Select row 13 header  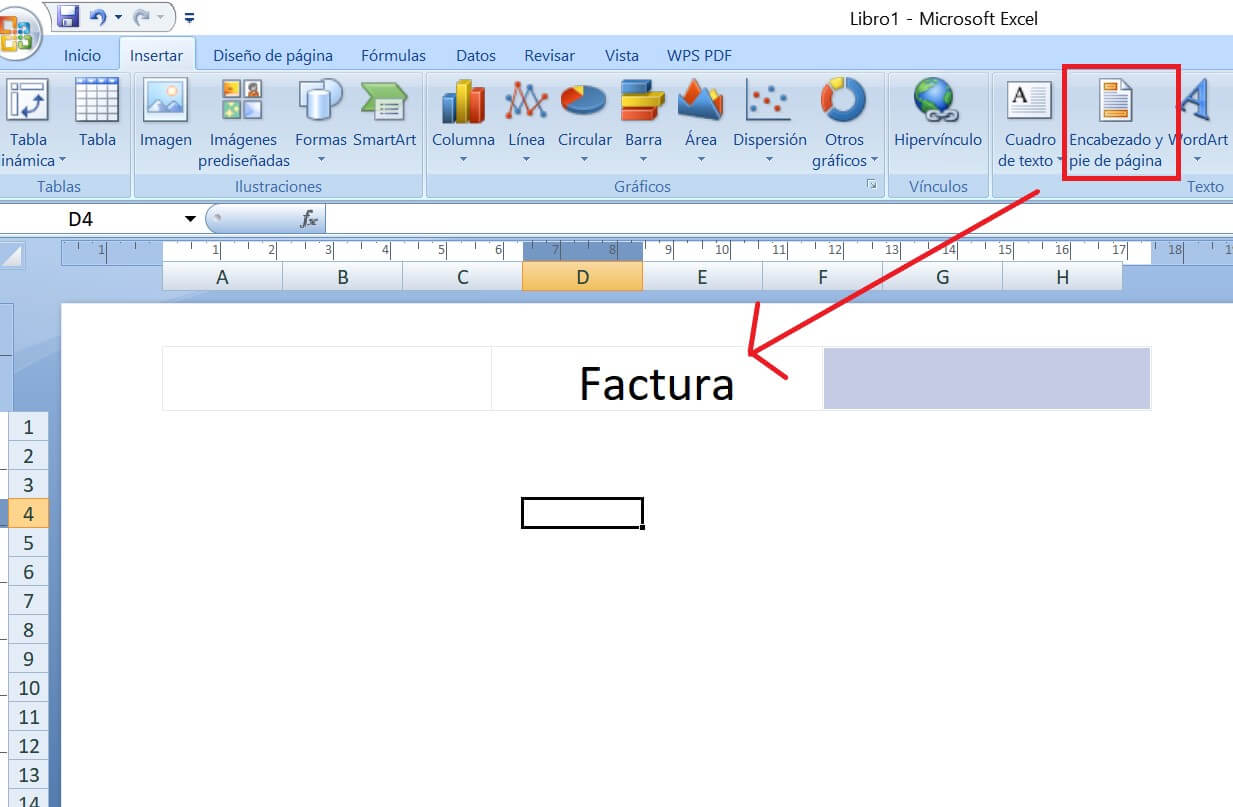click(28, 775)
